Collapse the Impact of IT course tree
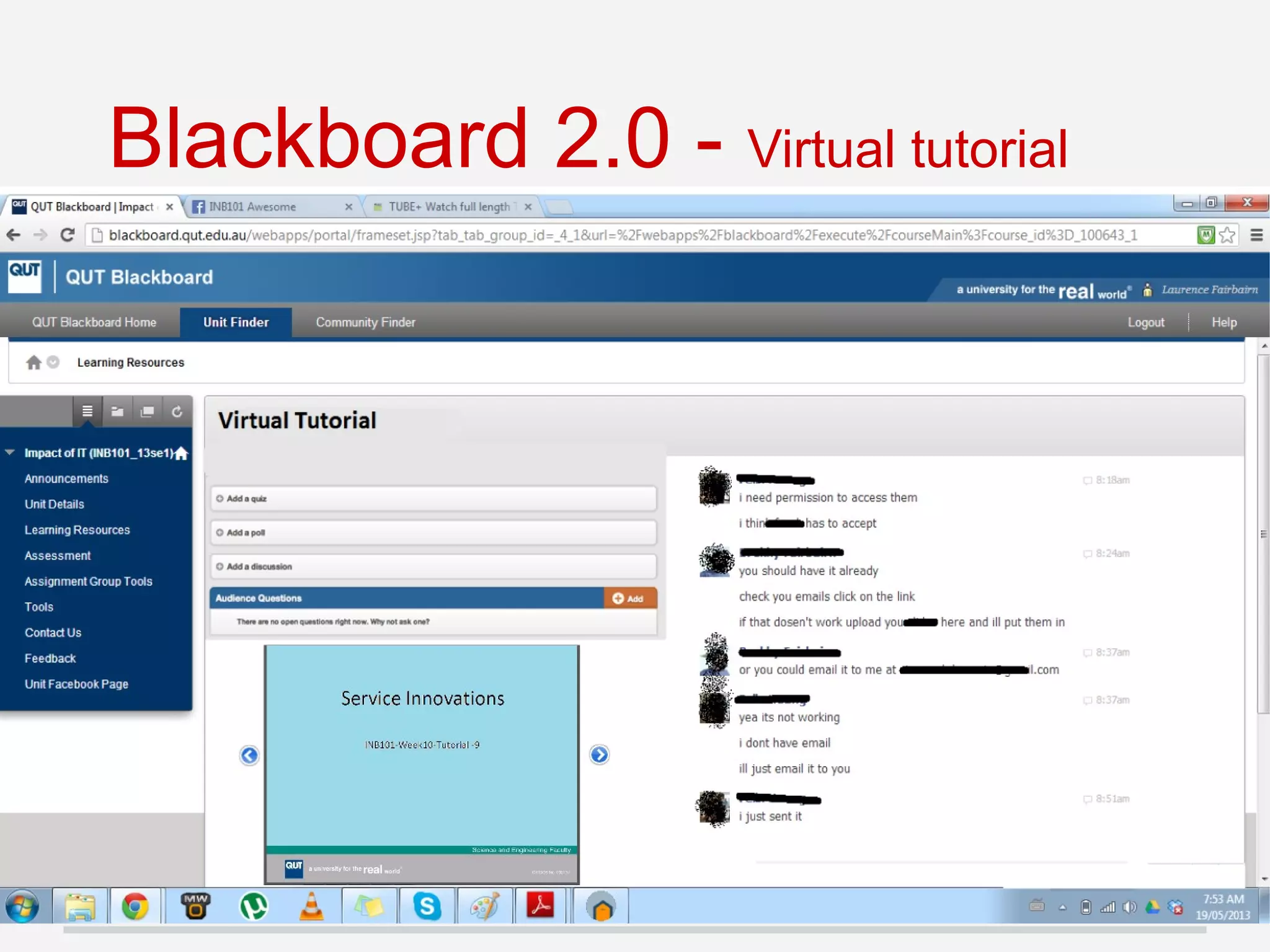 pos(10,452)
